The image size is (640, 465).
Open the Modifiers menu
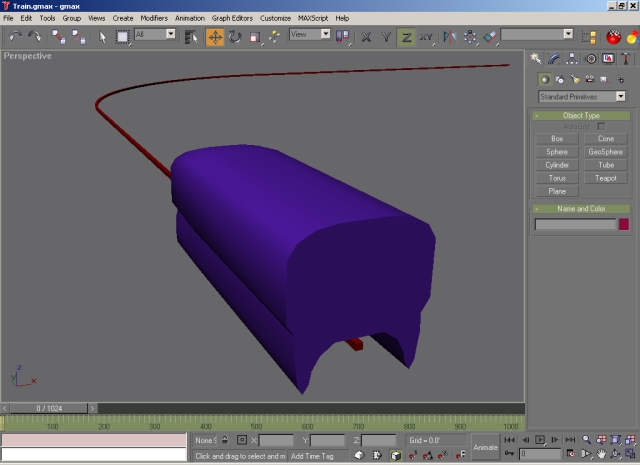coord(154,18)
